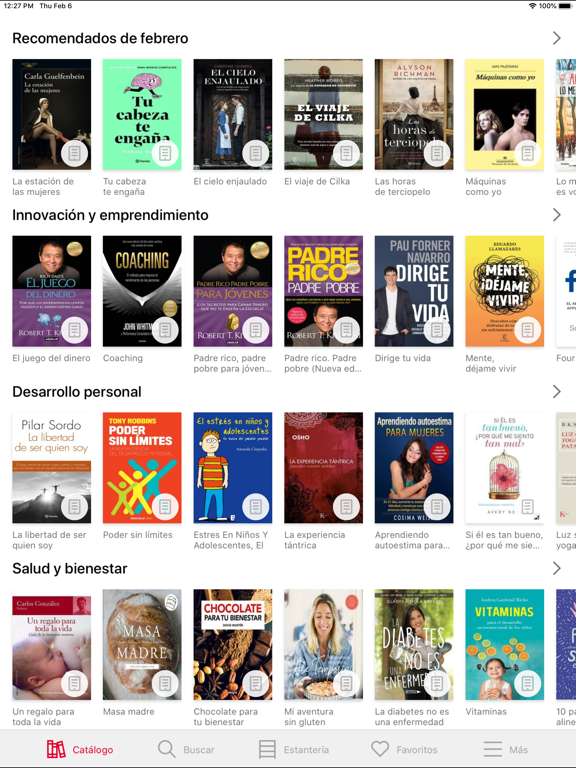Open the Estantería shelf icon

267,749
